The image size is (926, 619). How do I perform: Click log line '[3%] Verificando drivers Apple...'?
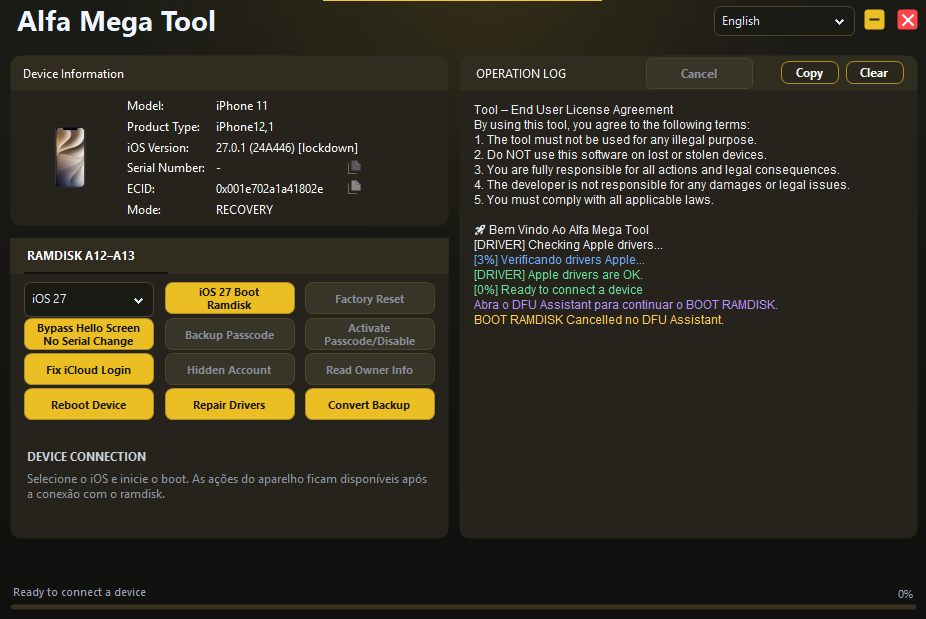coord(559,260)
